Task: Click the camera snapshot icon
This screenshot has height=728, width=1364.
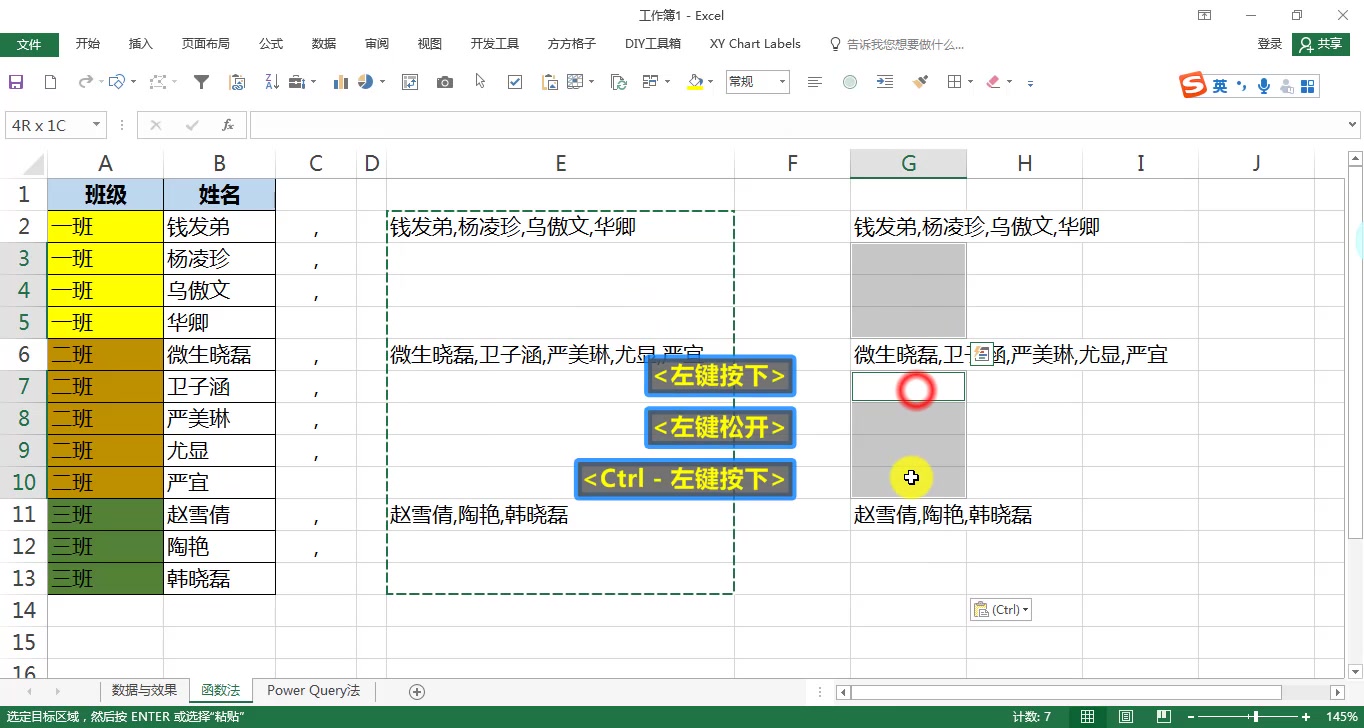Action: 445,82
